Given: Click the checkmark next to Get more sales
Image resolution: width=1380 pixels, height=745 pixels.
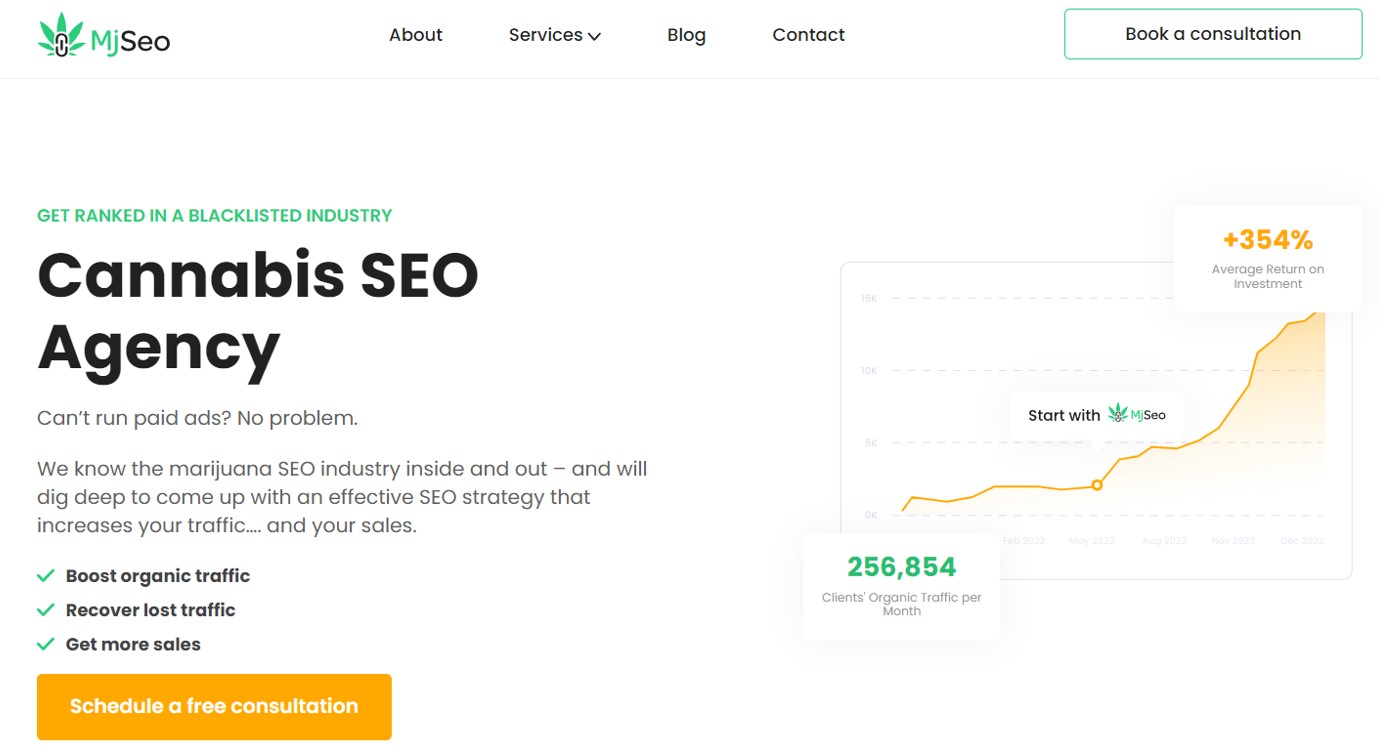Looking at the screenshot, I should coord(45,644).
